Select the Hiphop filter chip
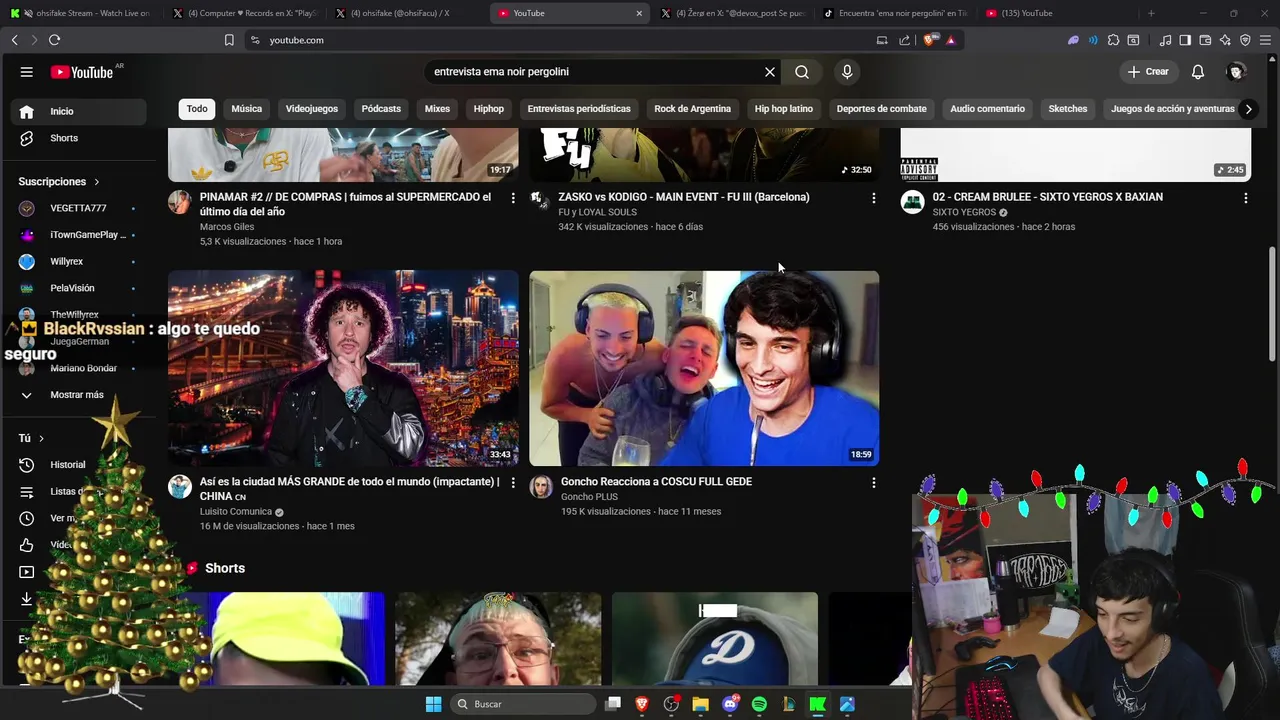Viewport: 1280px width, 720px height. tap(489, 109)
